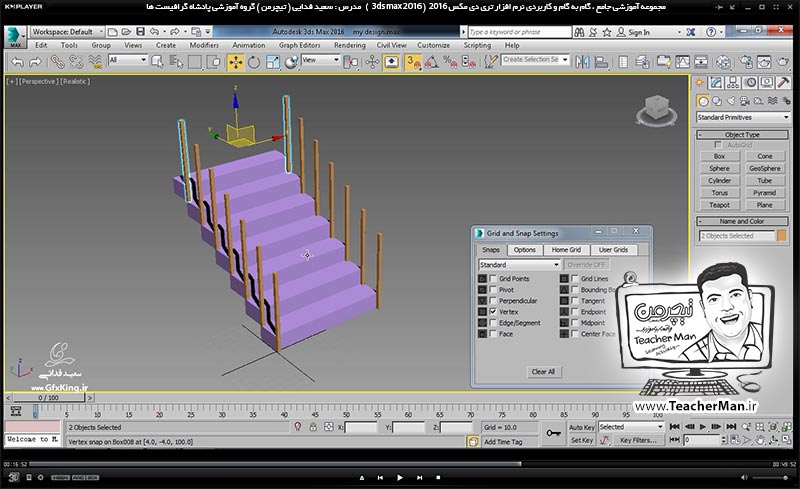Switch to the Home Grid tab

pyautogui.click(x=566, y=250)
